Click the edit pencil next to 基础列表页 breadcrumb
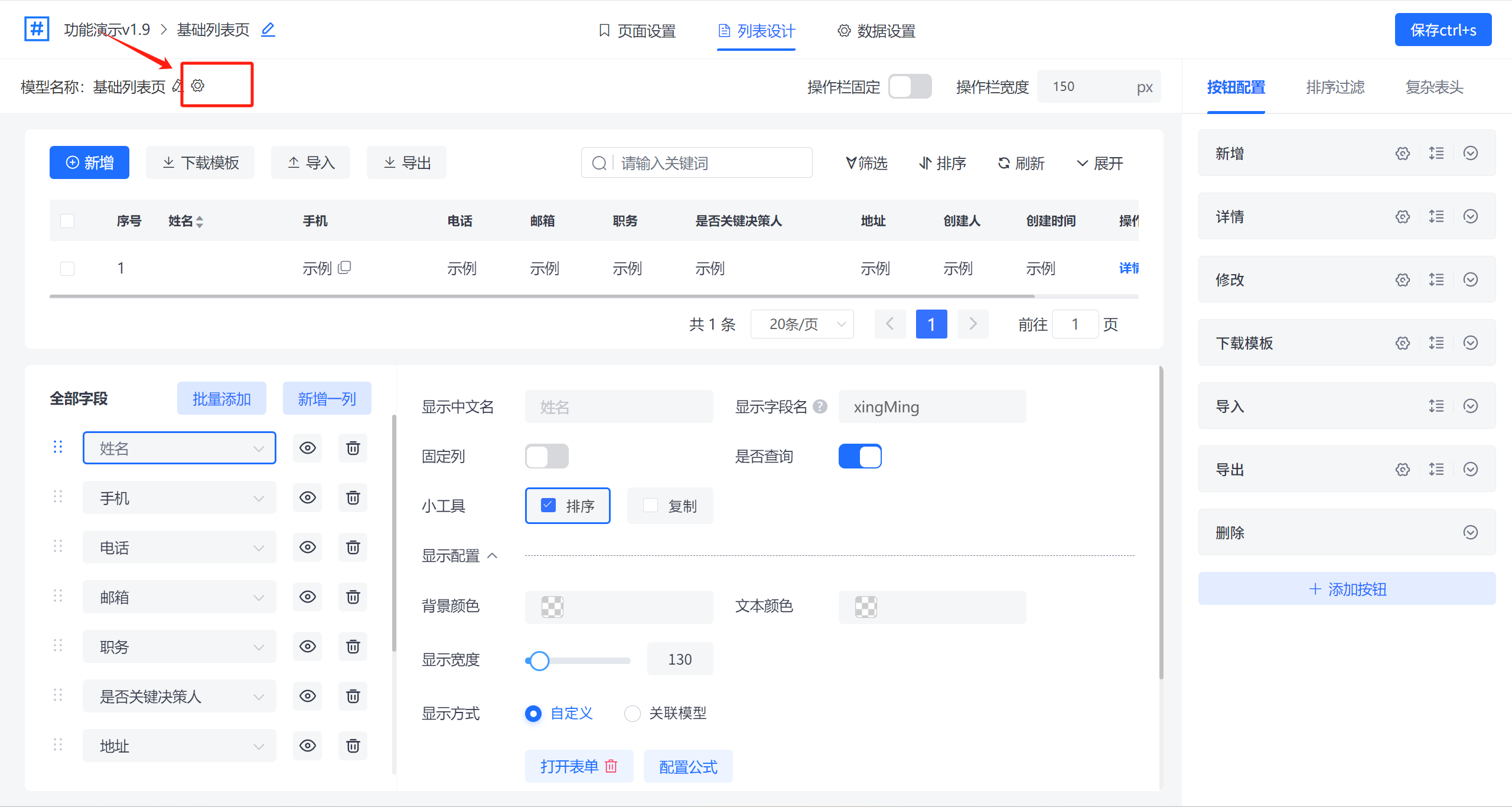 click(x=268, y=30)
